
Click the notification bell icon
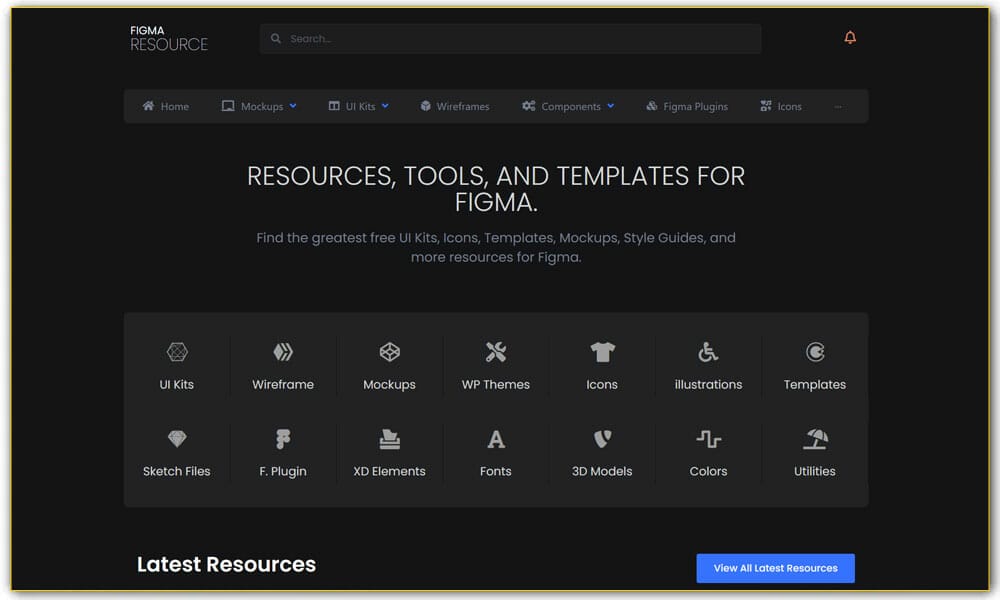pyautogui.click(x=849, y=36)
